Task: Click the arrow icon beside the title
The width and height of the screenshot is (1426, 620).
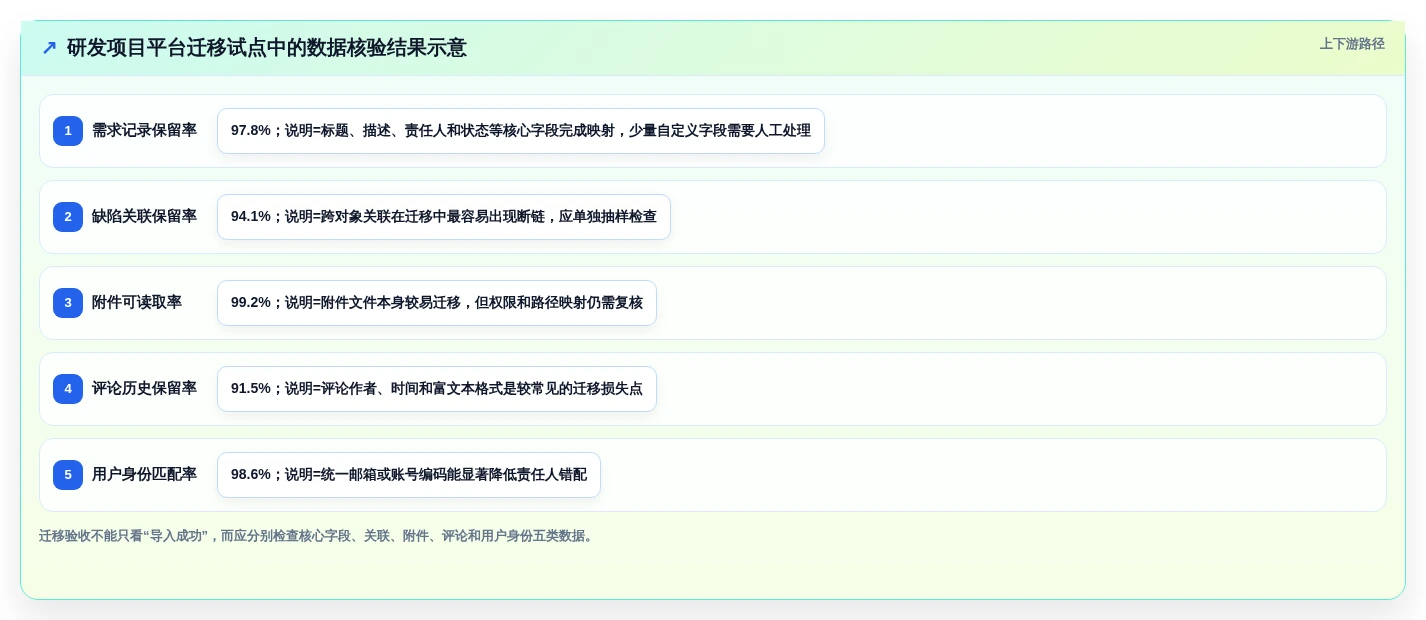Action: [49, 48]
